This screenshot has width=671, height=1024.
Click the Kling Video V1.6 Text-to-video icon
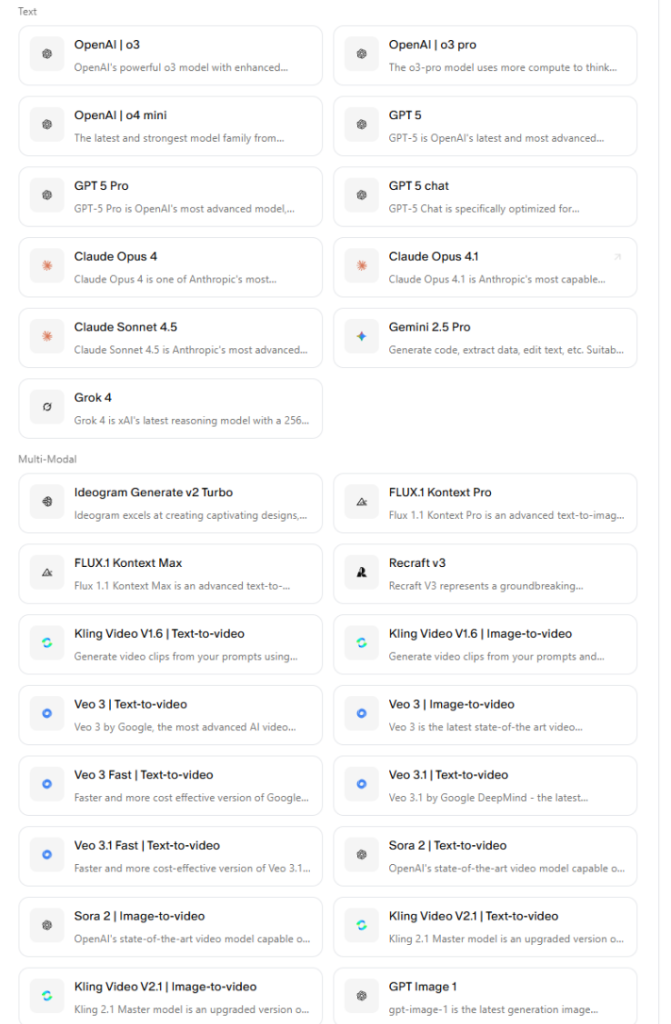47,643
